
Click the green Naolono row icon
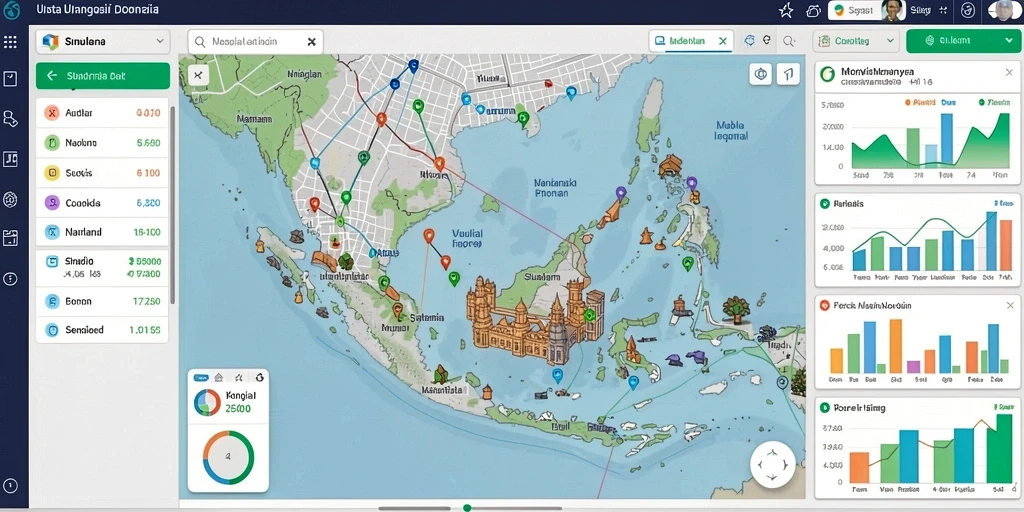[52, 142]
